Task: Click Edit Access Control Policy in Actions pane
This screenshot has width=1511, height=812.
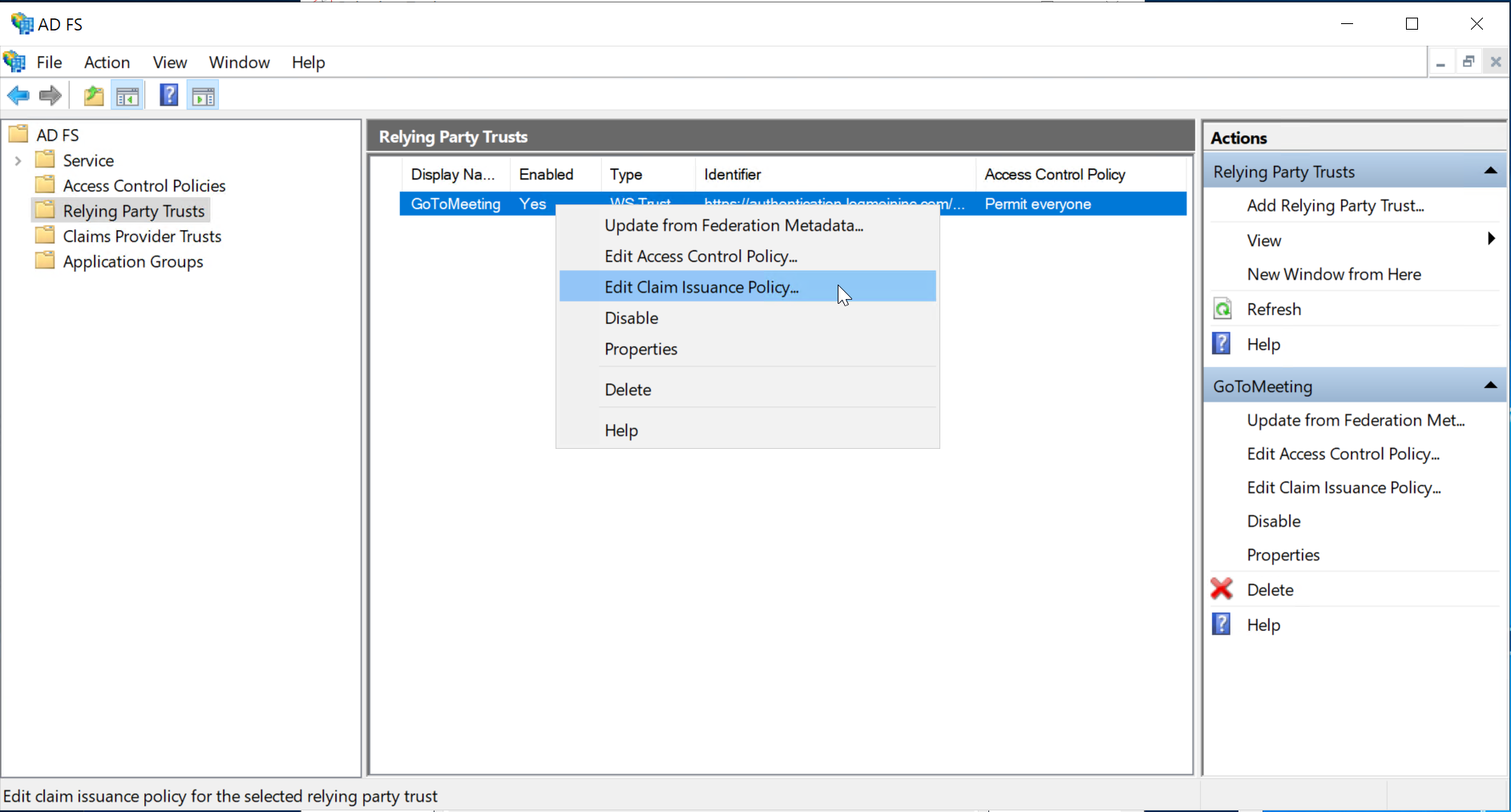Action: tap(1343, 454)
